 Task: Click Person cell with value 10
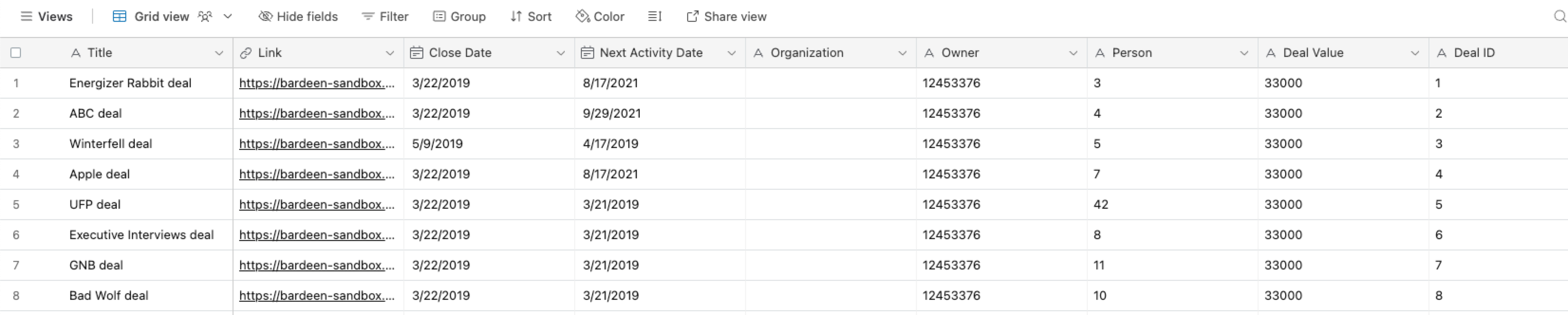[1173, 296]
